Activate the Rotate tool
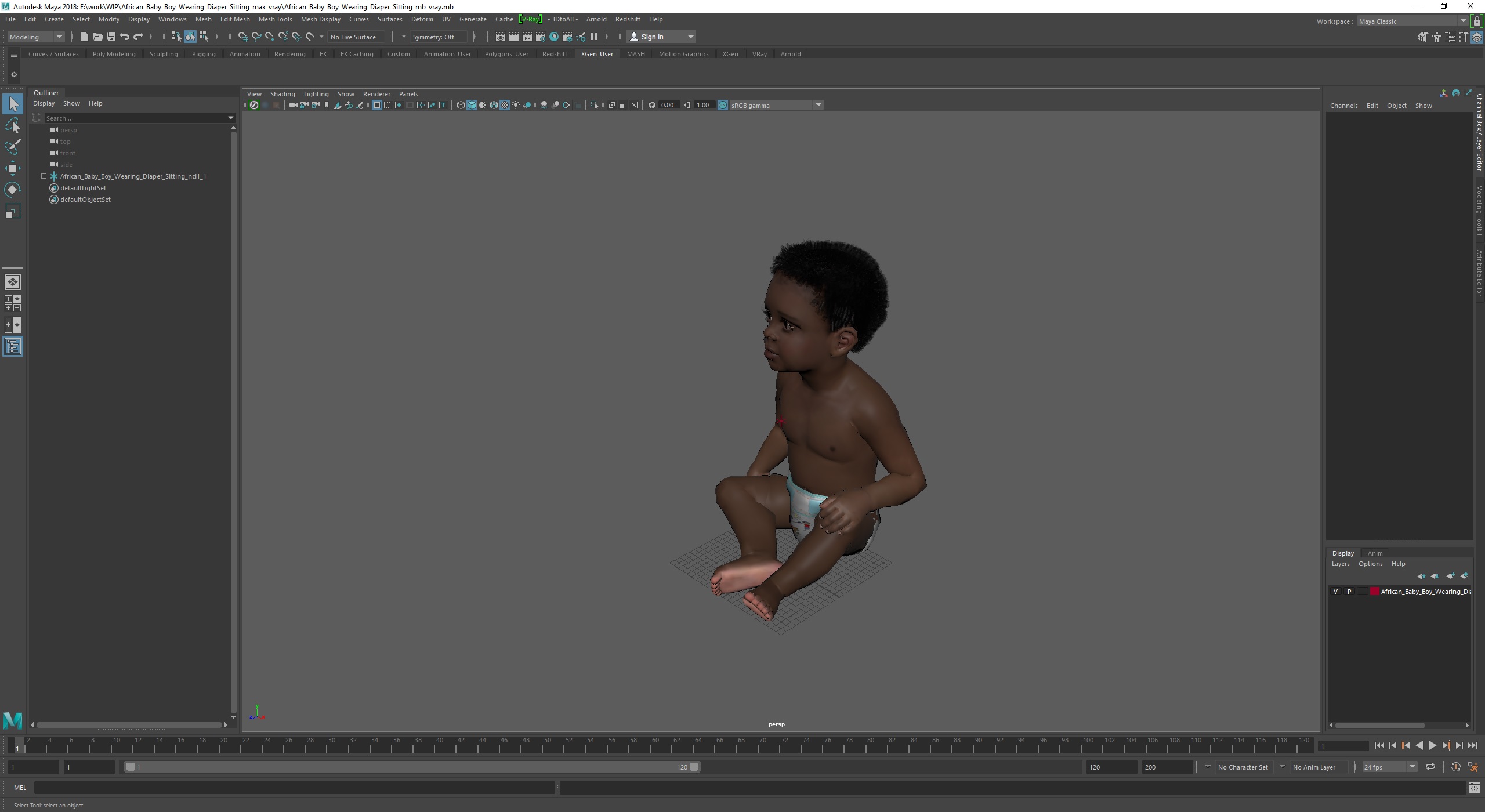The image size is (1485, 812). [x=13, y=190]
